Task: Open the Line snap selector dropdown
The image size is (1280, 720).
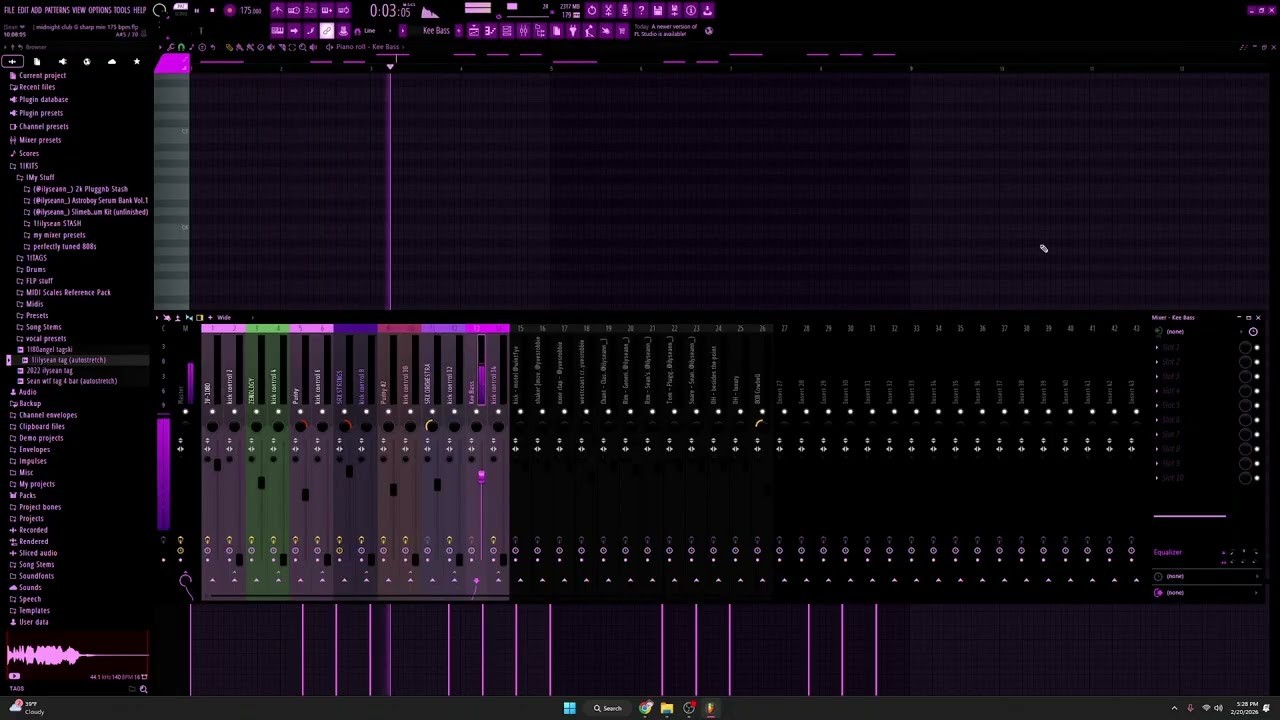Action: click(x=375, y=31)
